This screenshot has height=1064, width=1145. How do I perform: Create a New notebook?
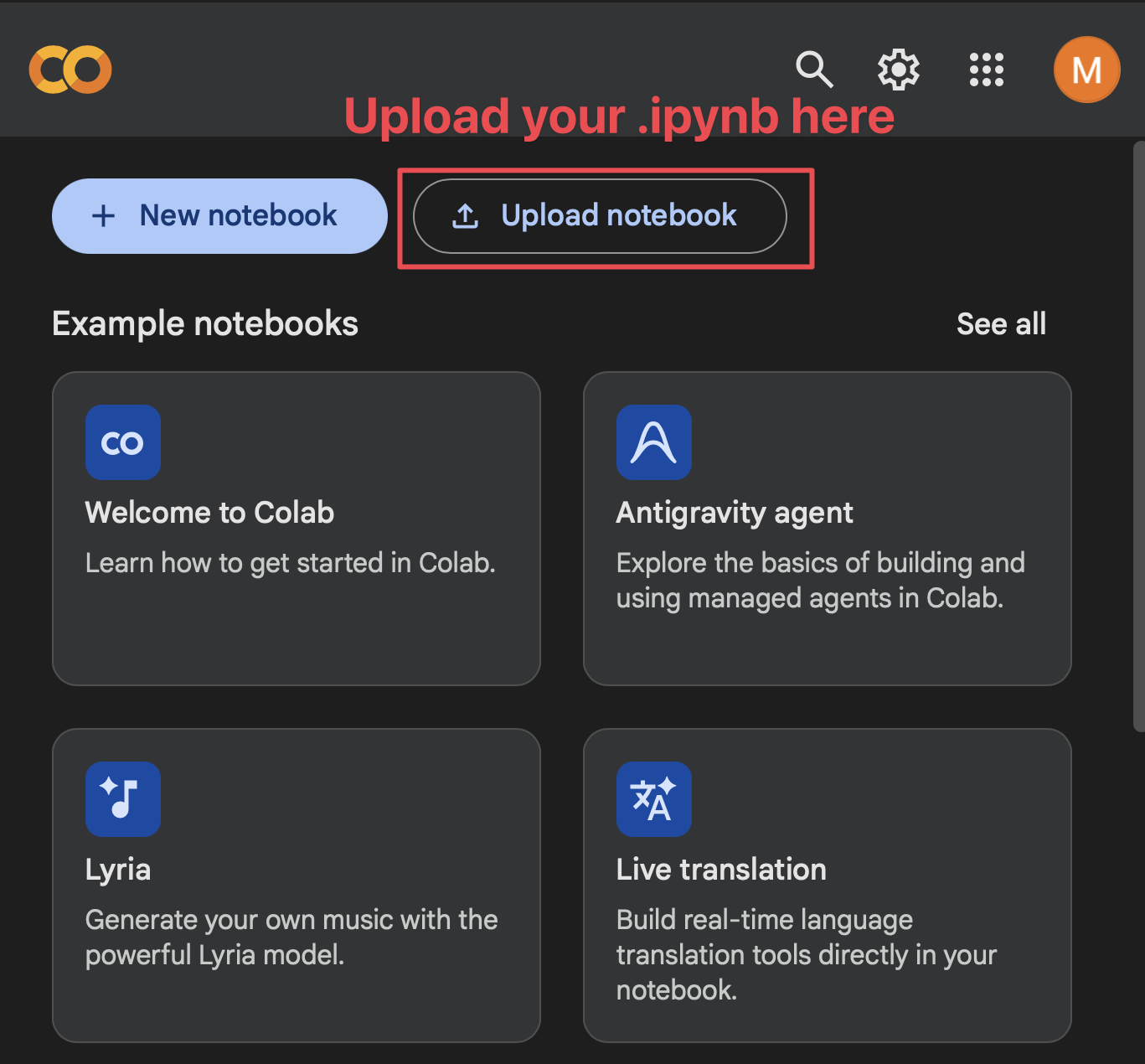pyautogui.click(x=219, y=216)
